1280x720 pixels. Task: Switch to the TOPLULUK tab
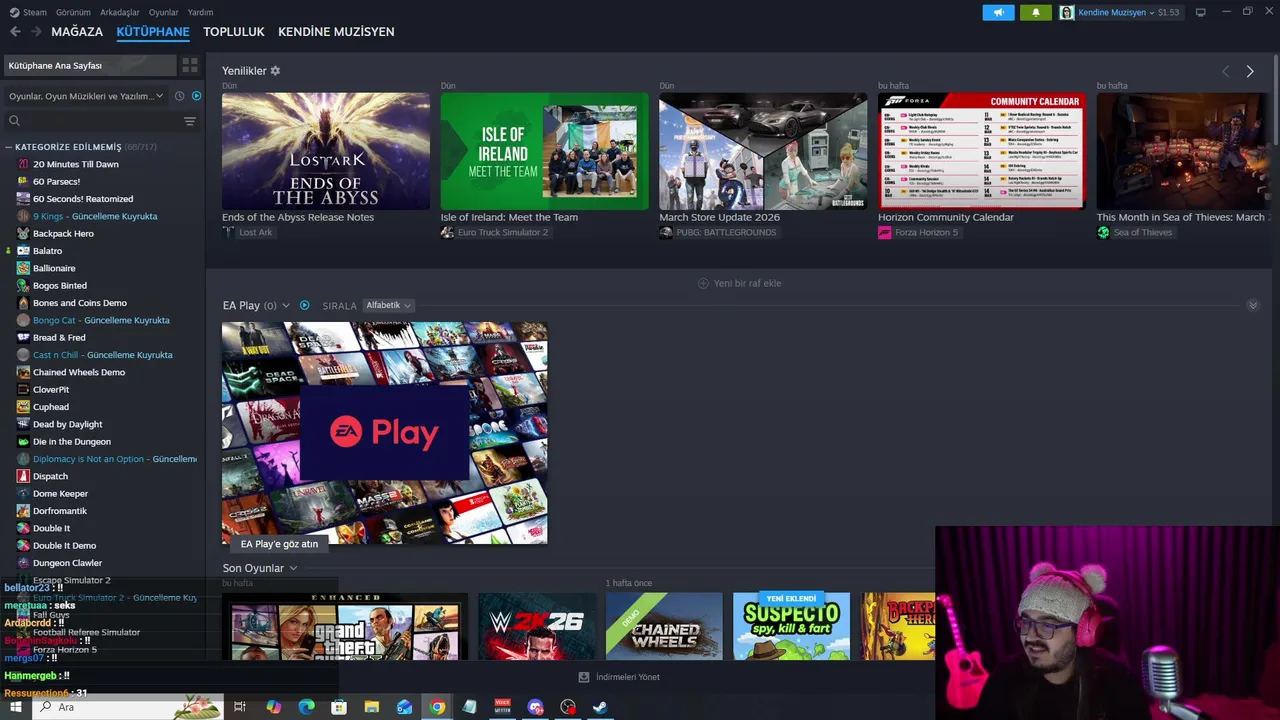(234, 32)
